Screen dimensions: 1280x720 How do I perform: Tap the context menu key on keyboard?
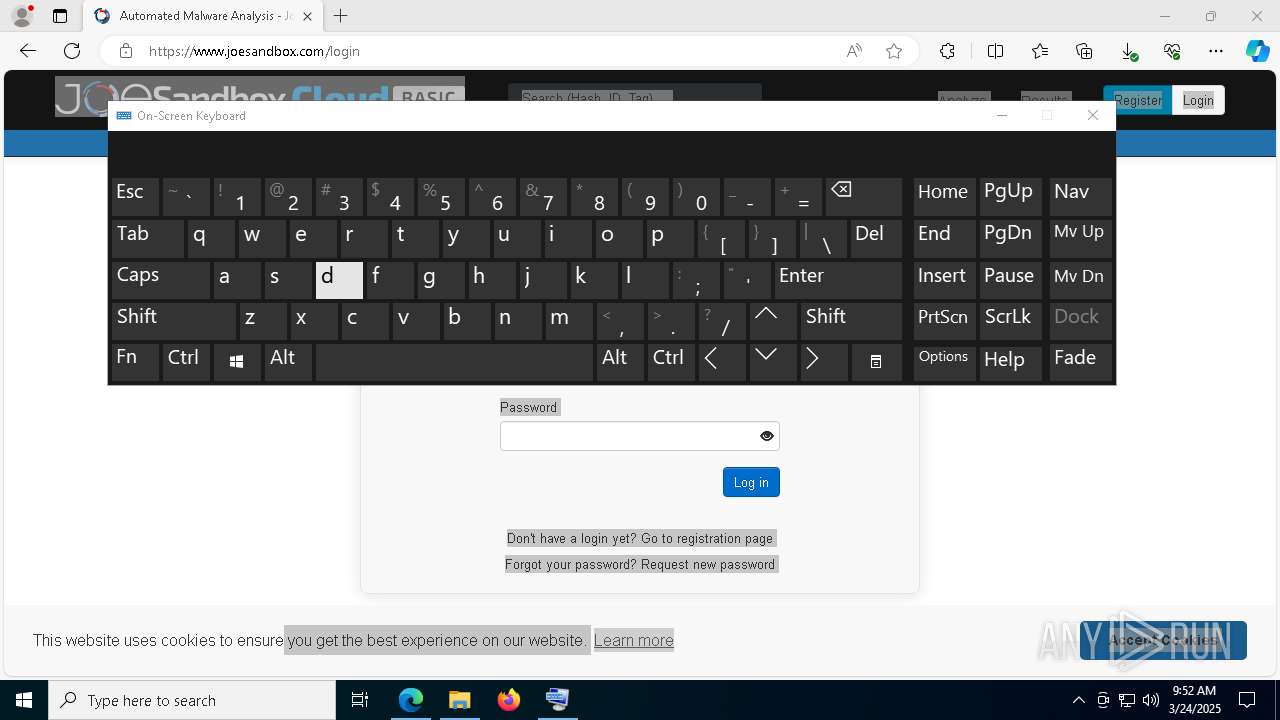pyautogui.click(x=876, y=362)
